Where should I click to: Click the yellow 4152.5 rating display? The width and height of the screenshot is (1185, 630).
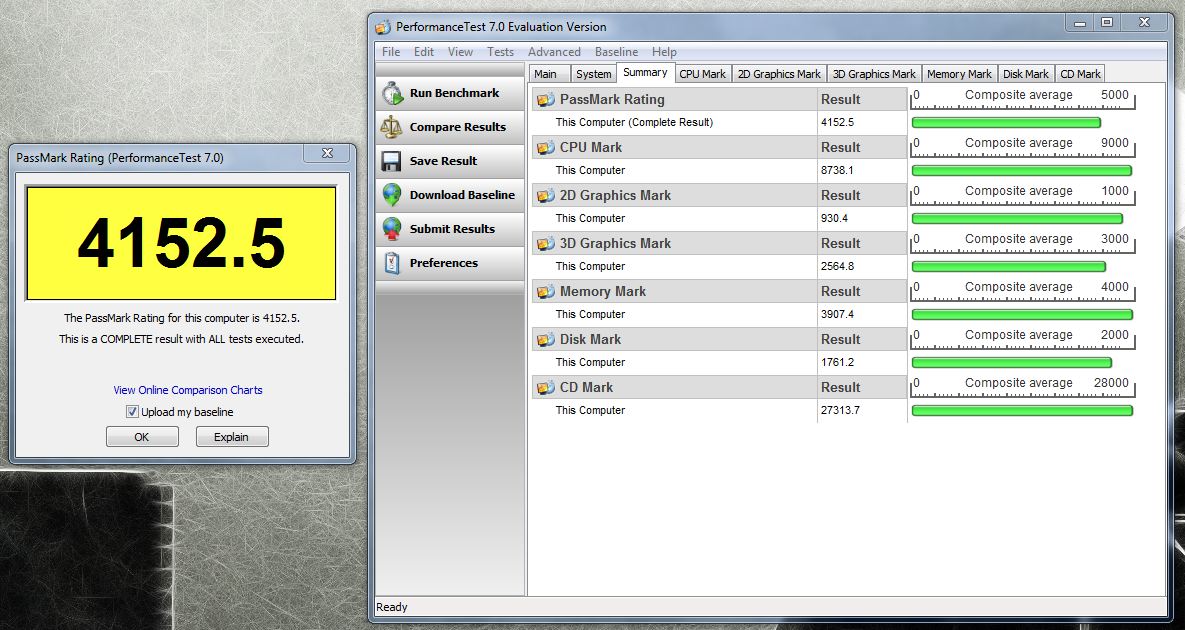(181, 243)
